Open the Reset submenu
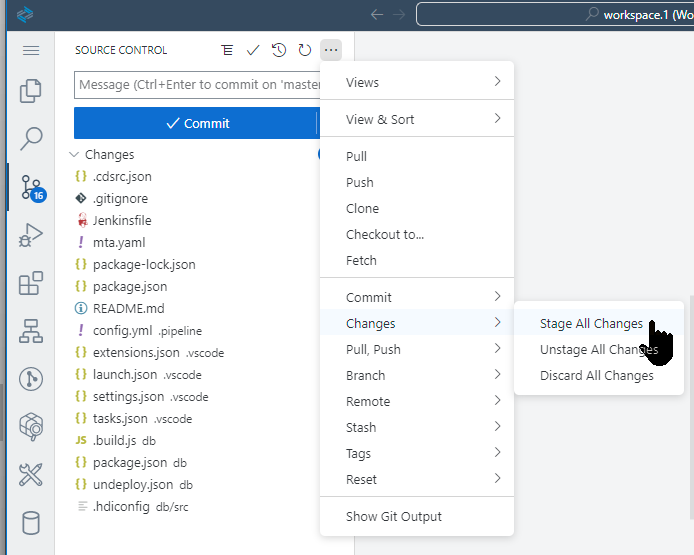 click(x=417, y=480)
